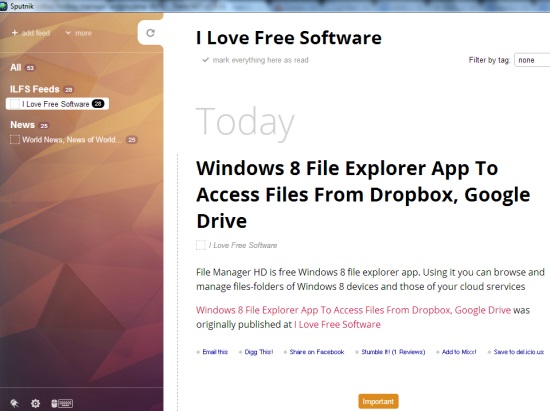Click the Email this link
The width and height of the screenshot is (550, 411).
click(x=215, y=352)
